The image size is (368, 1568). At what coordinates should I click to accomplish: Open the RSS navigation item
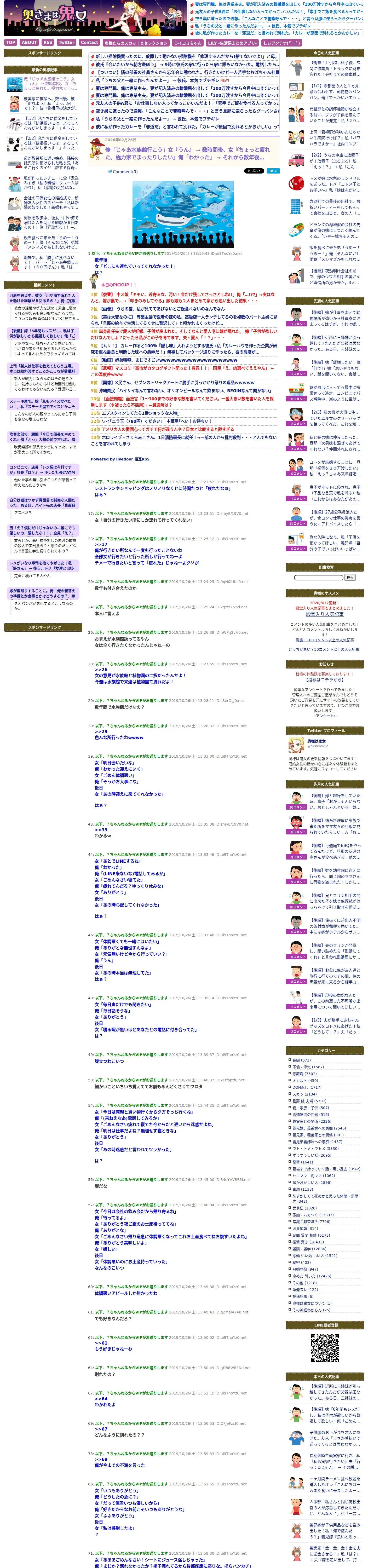(x=48, y=43)
